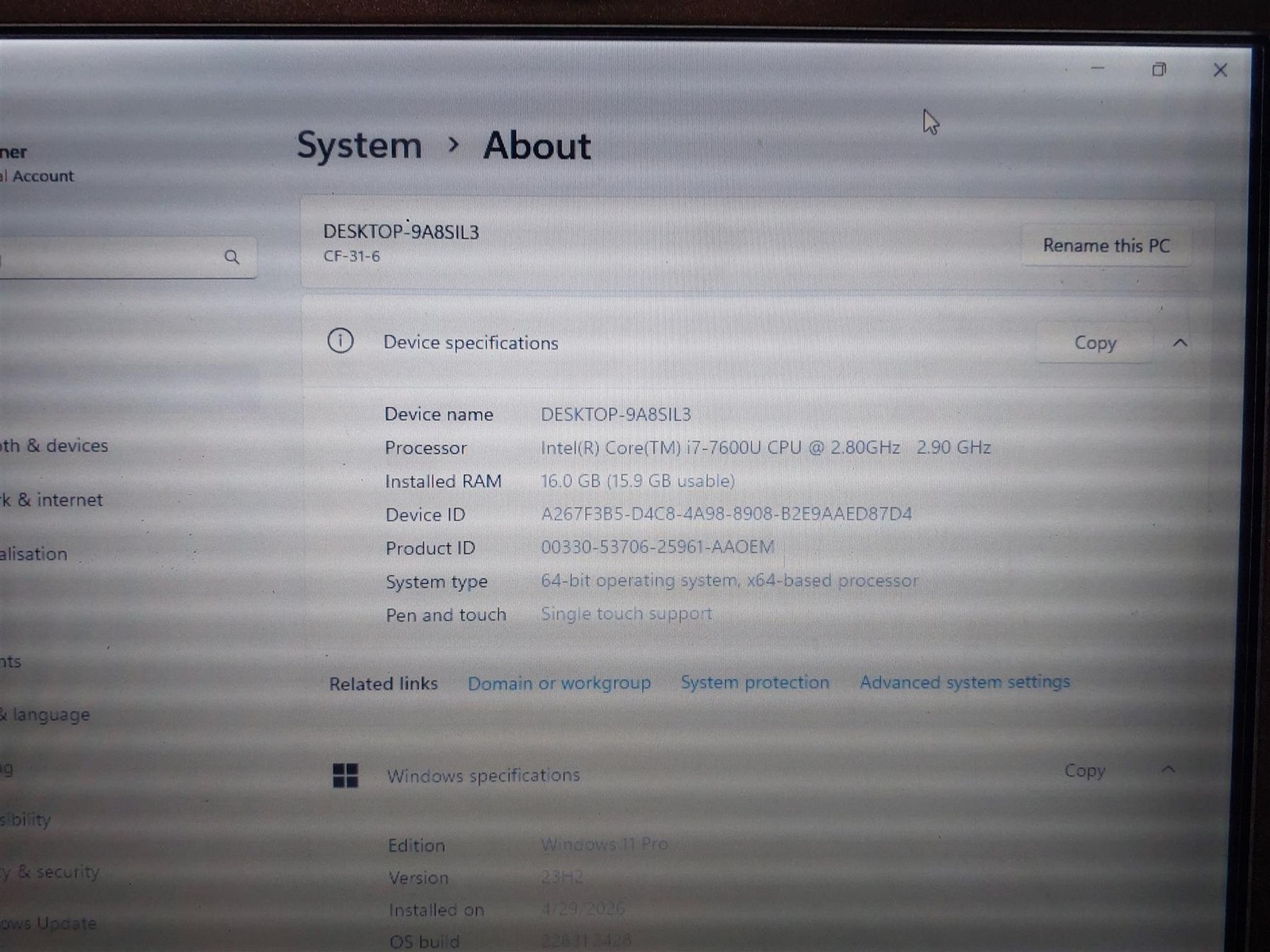Click the search magnifier icon in sidebar

[232, 257]
